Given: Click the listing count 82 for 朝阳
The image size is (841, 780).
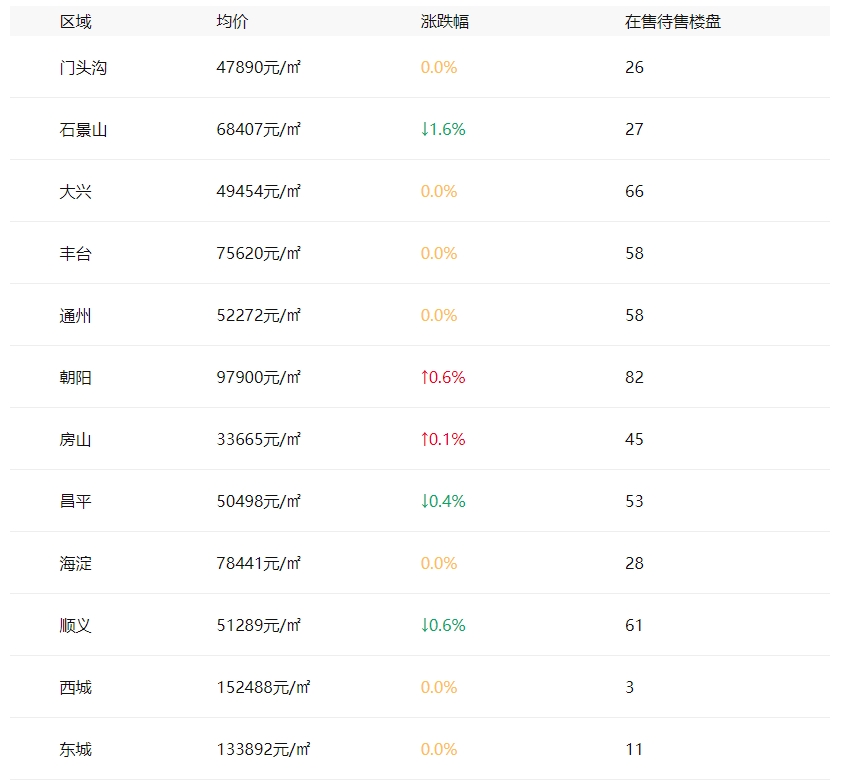Looking at the screenshot, I should point(634,377).
